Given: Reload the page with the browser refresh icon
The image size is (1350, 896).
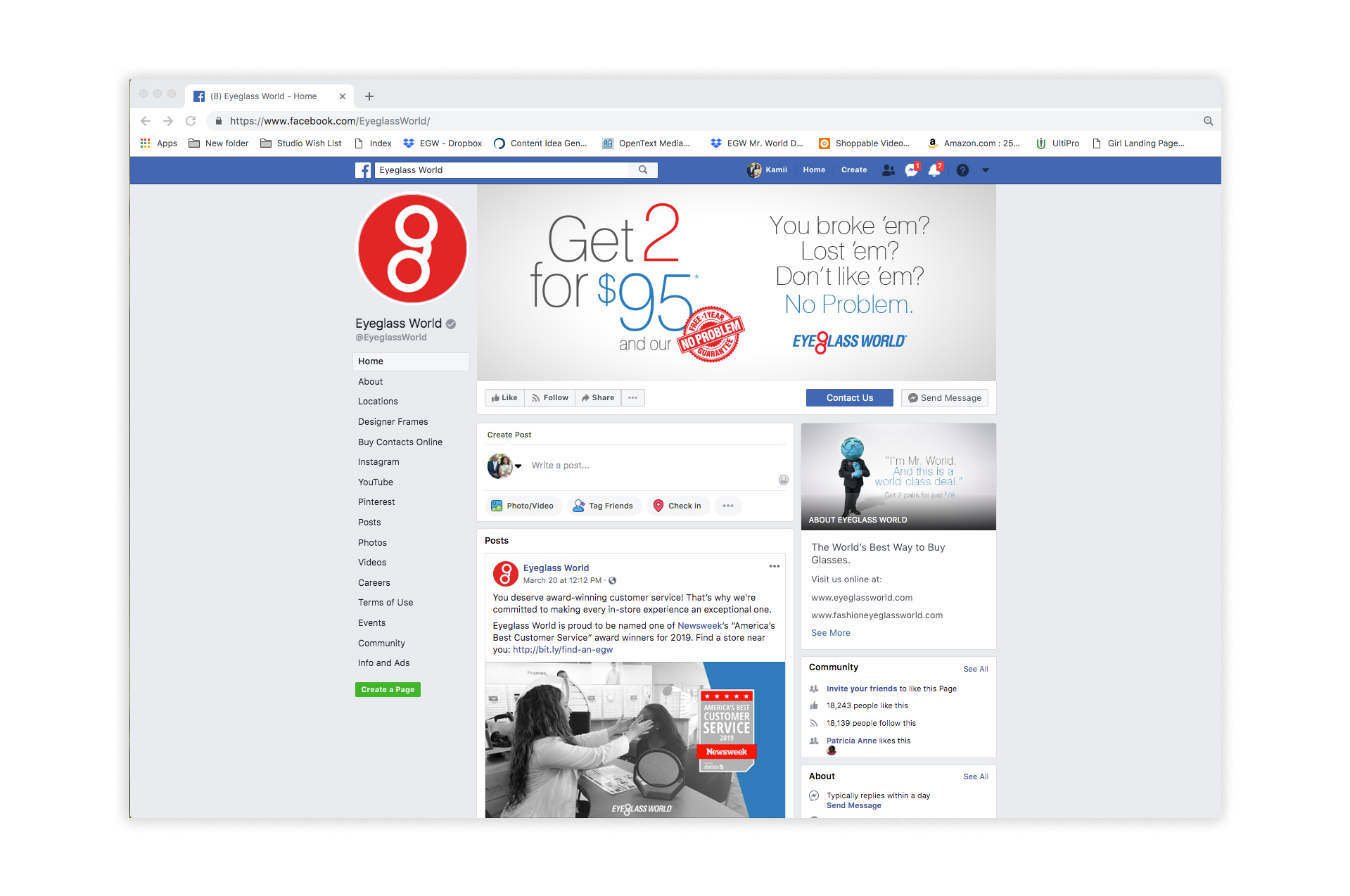Looking at the screenshot, I should 191,121.
